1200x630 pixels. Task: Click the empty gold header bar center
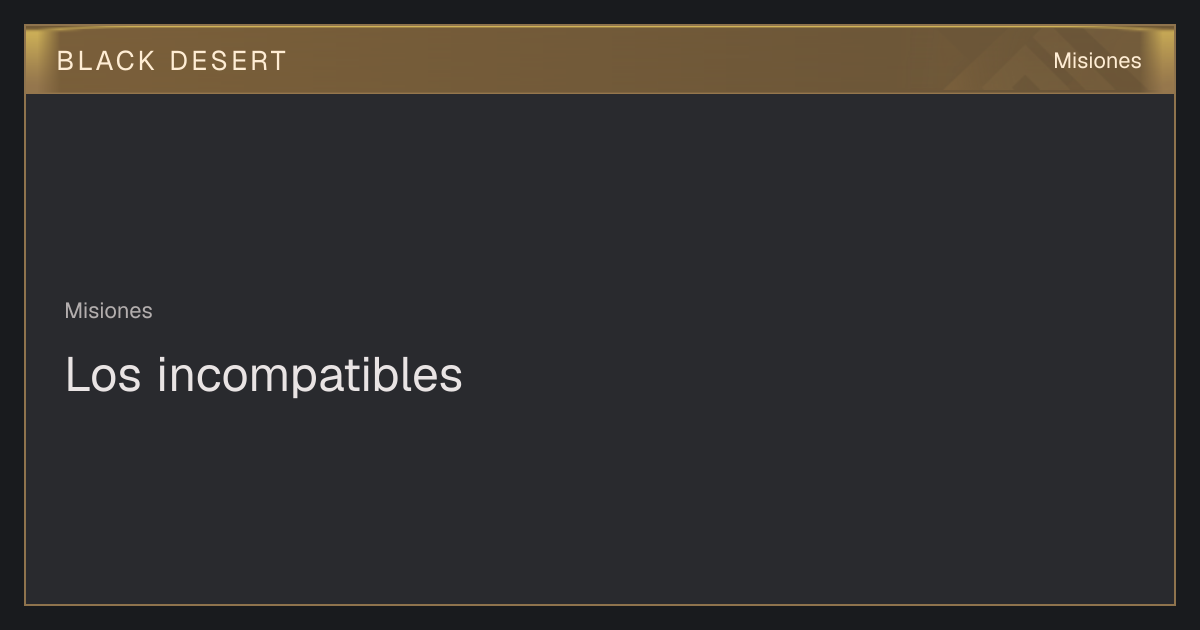tap(600, 60)
